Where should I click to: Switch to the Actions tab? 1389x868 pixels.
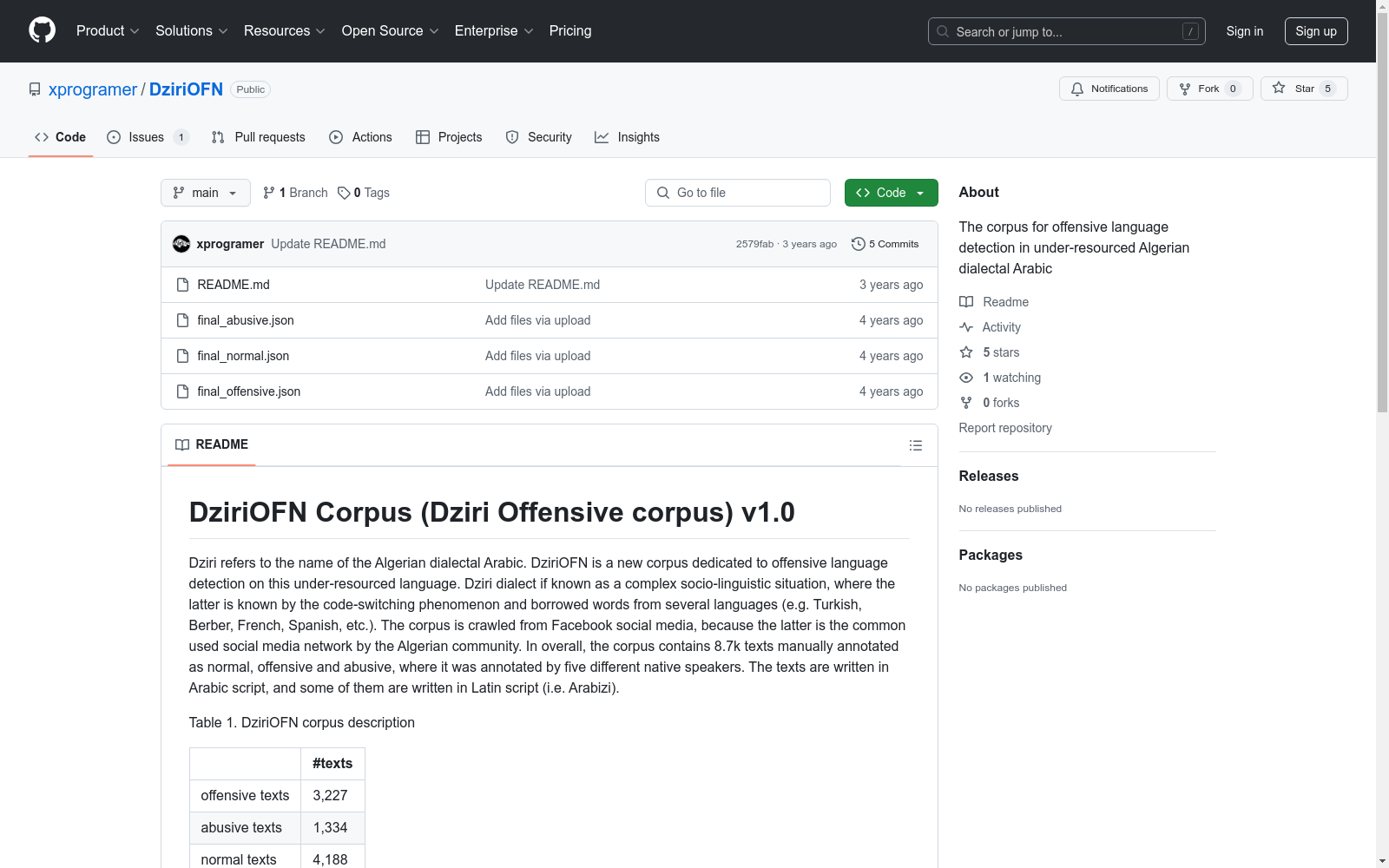(361, 137)
